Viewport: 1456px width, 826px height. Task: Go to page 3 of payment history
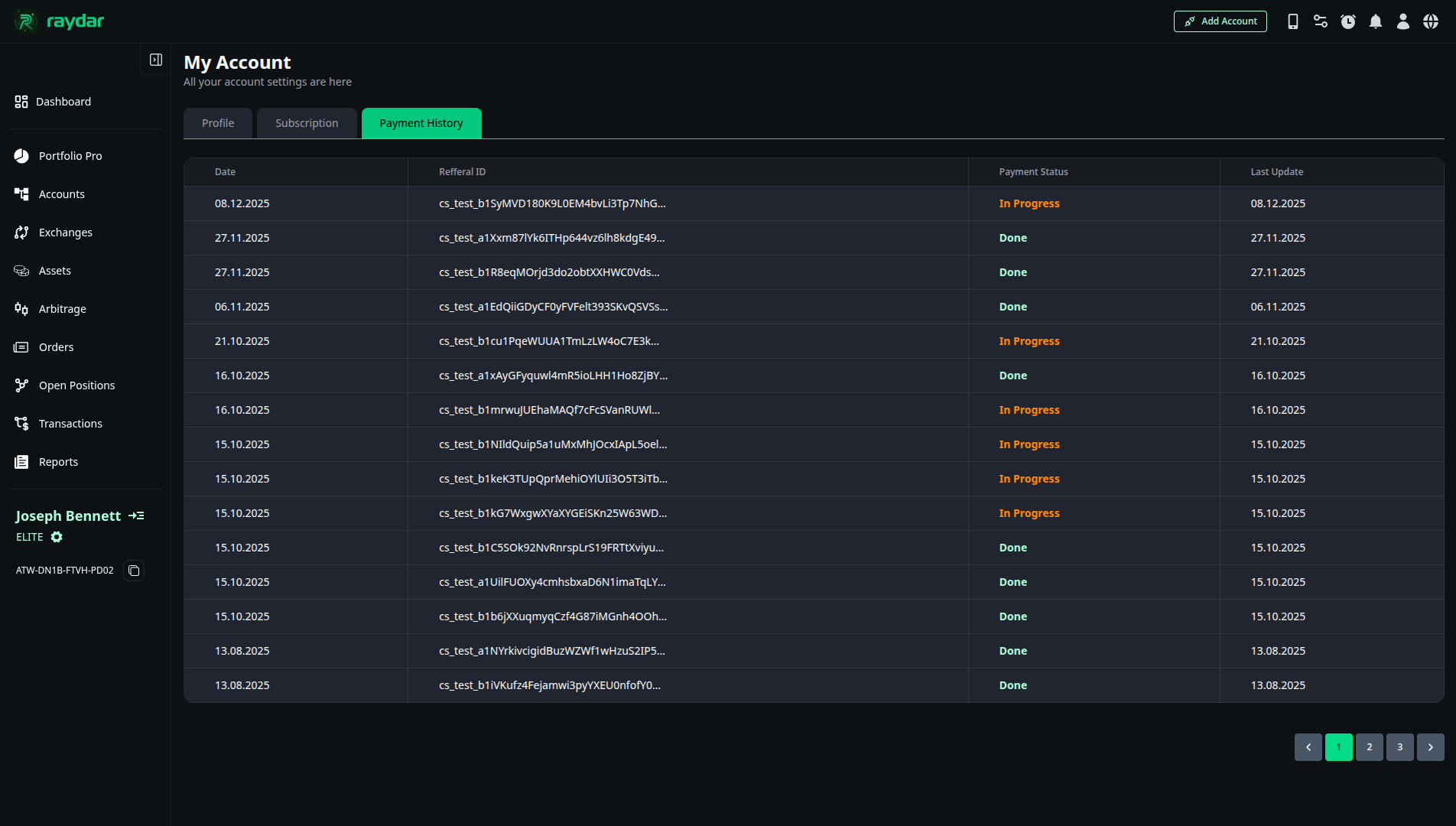1399,747
